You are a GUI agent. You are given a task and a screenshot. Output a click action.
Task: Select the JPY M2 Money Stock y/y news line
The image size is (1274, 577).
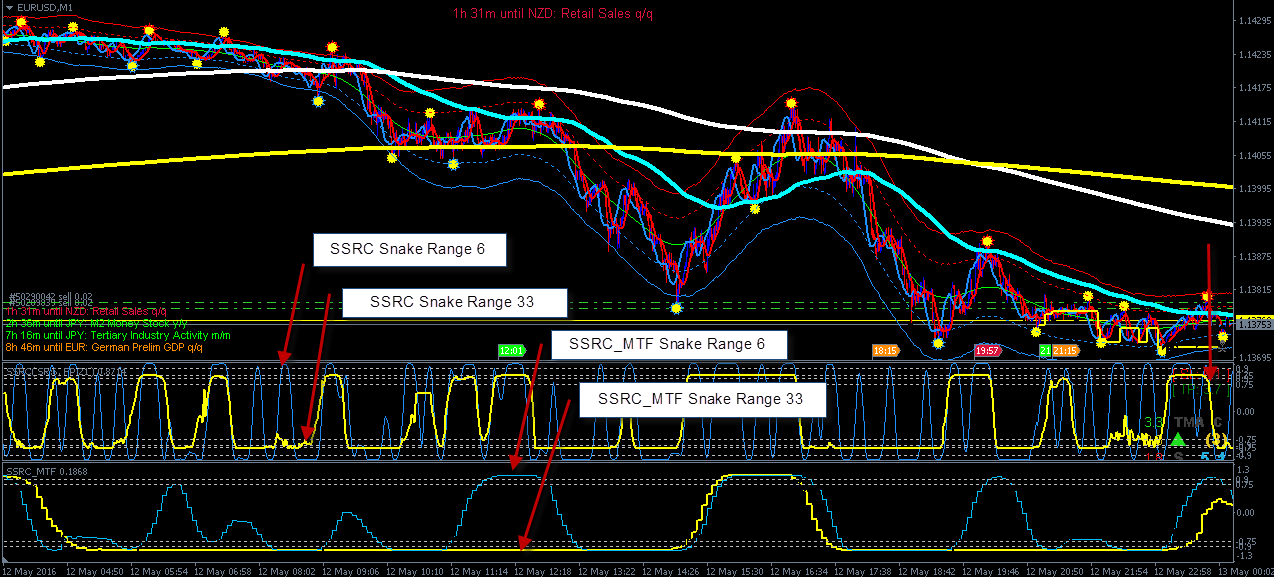click(96, 323)
